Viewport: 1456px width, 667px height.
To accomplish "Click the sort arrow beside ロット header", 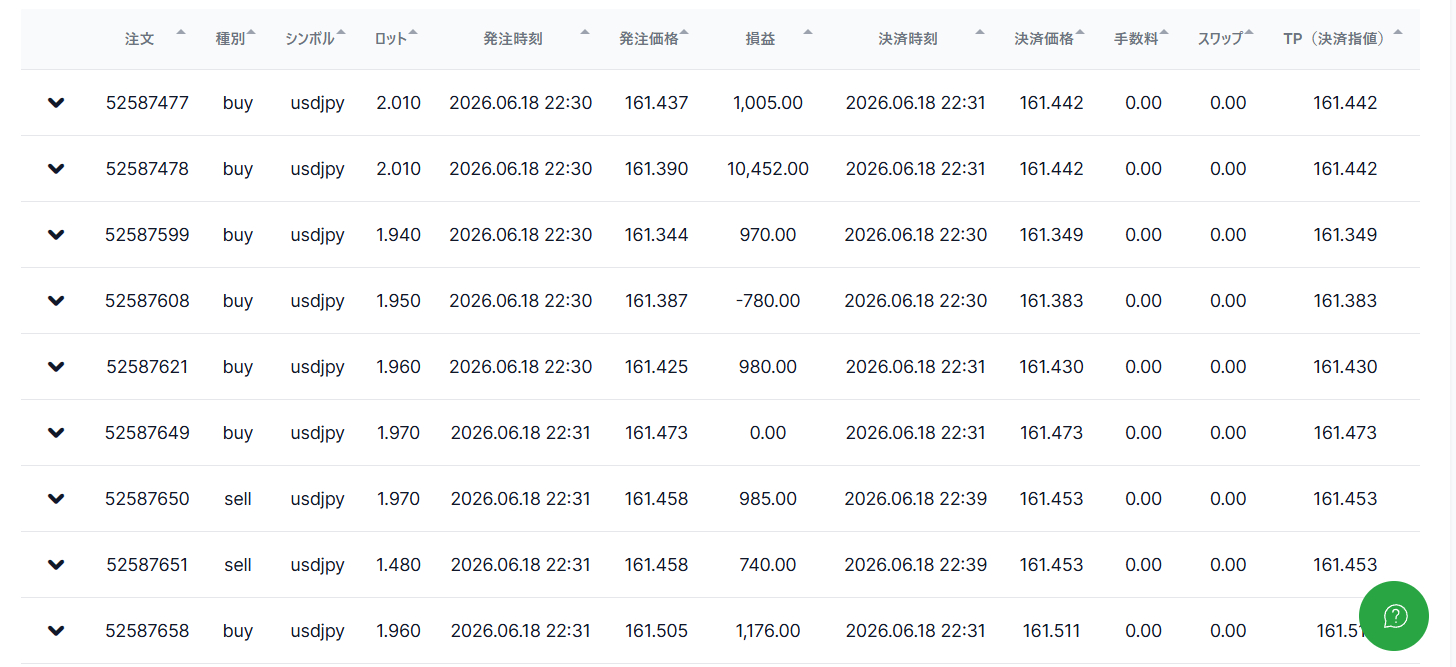I will pyautogui.click(x=413, y=33).
